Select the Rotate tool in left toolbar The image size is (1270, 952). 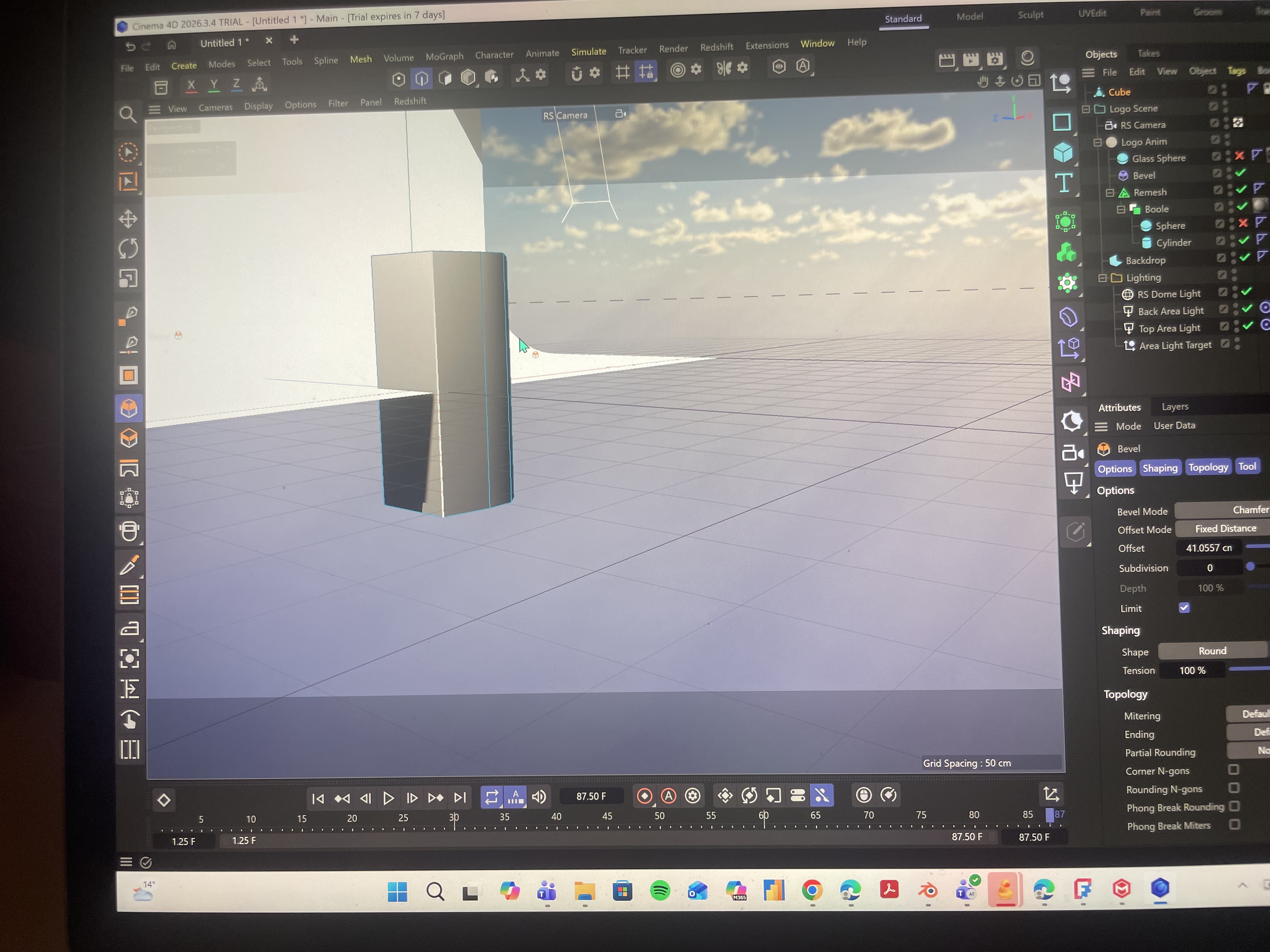coord(128,248)
